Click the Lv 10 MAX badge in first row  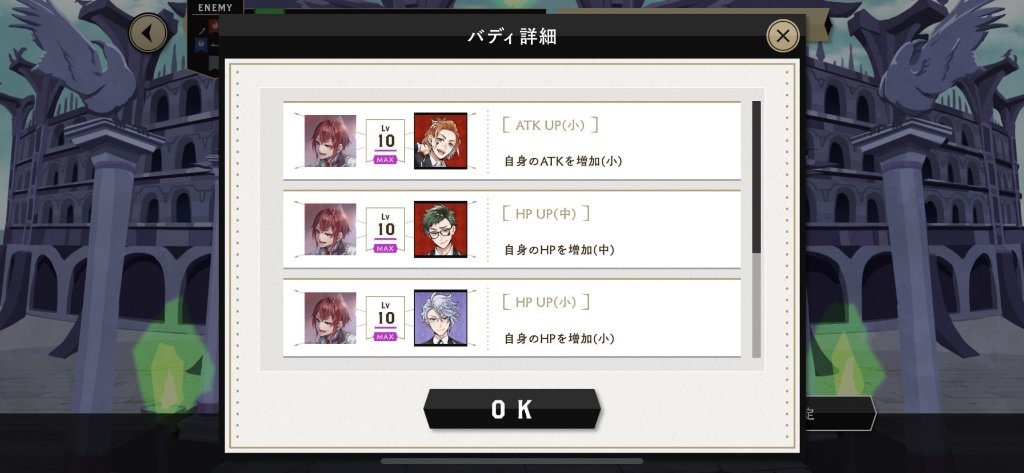point(385,141)
